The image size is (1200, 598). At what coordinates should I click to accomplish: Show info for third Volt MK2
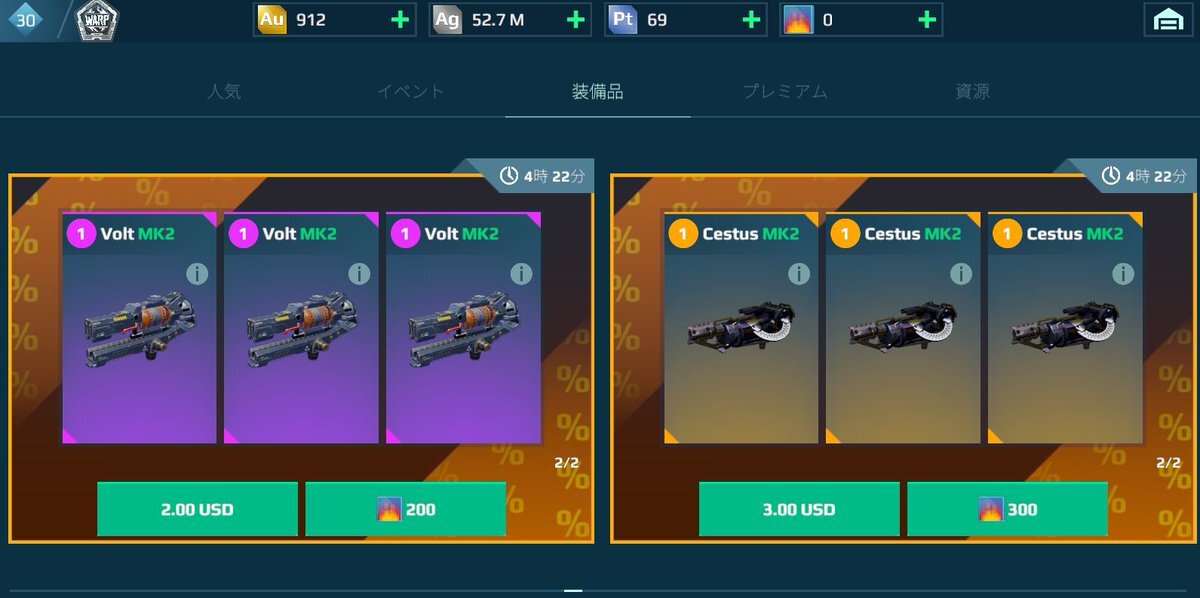pos(521,273)
